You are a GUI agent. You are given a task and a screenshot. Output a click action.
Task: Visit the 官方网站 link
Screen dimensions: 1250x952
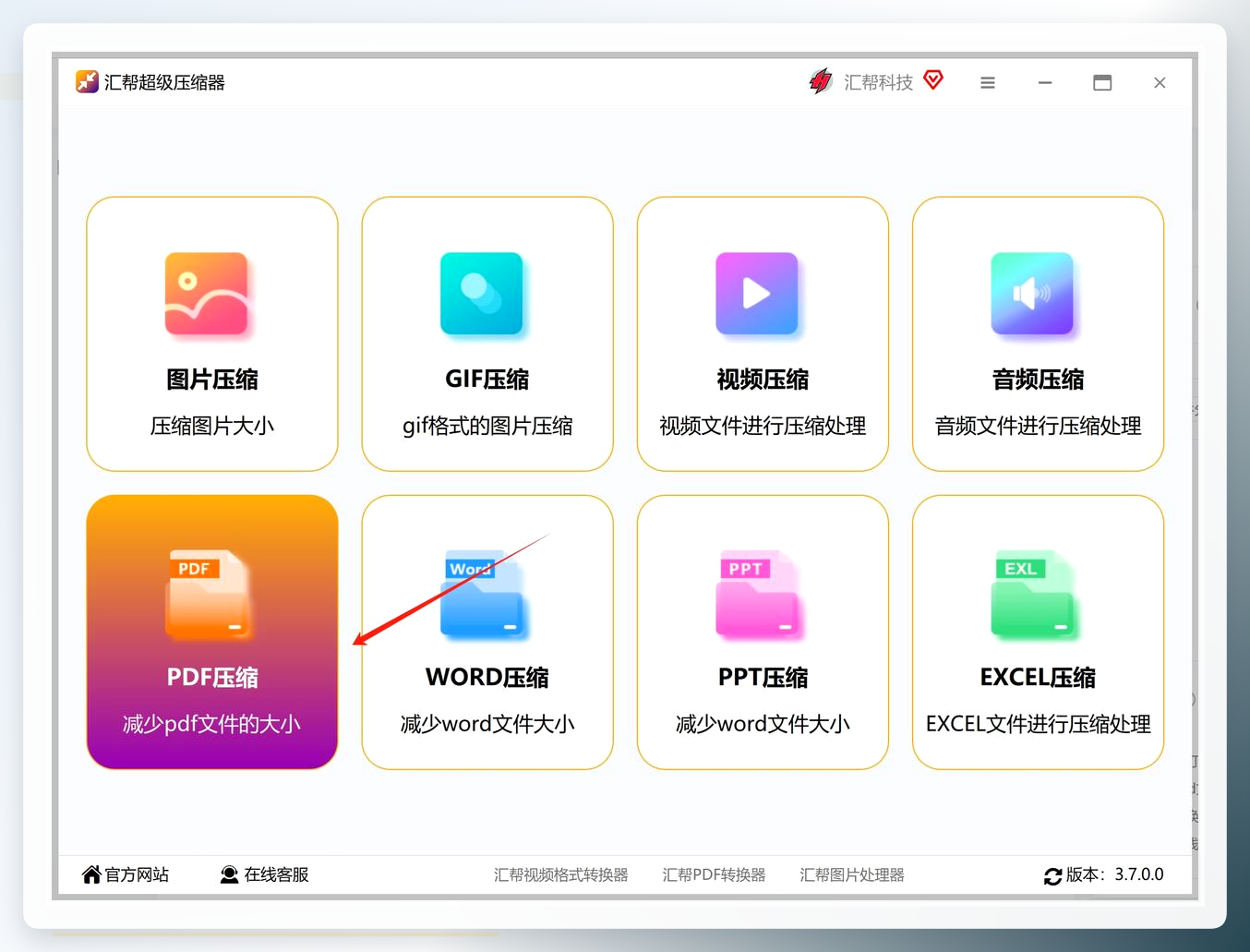[137, 874]
